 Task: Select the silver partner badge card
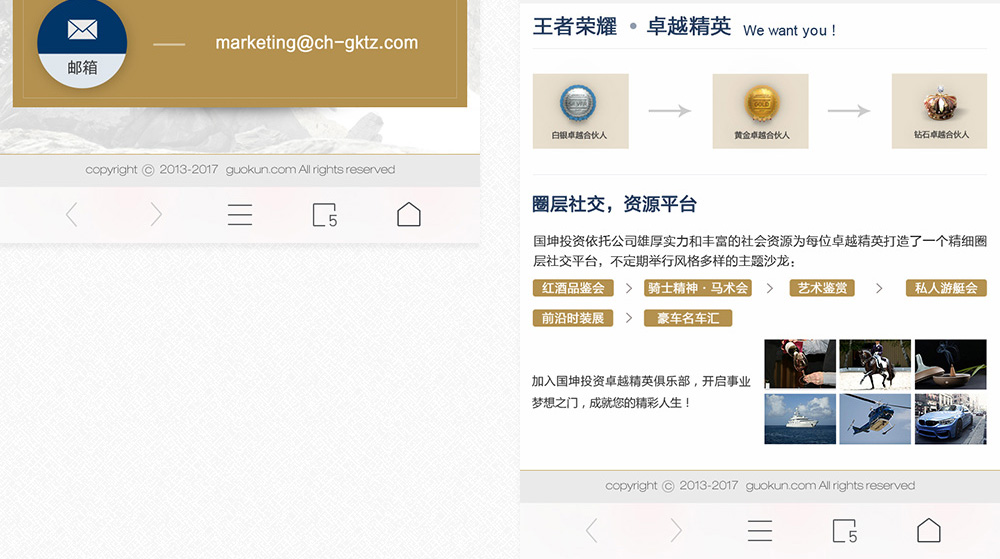point(580,111)
